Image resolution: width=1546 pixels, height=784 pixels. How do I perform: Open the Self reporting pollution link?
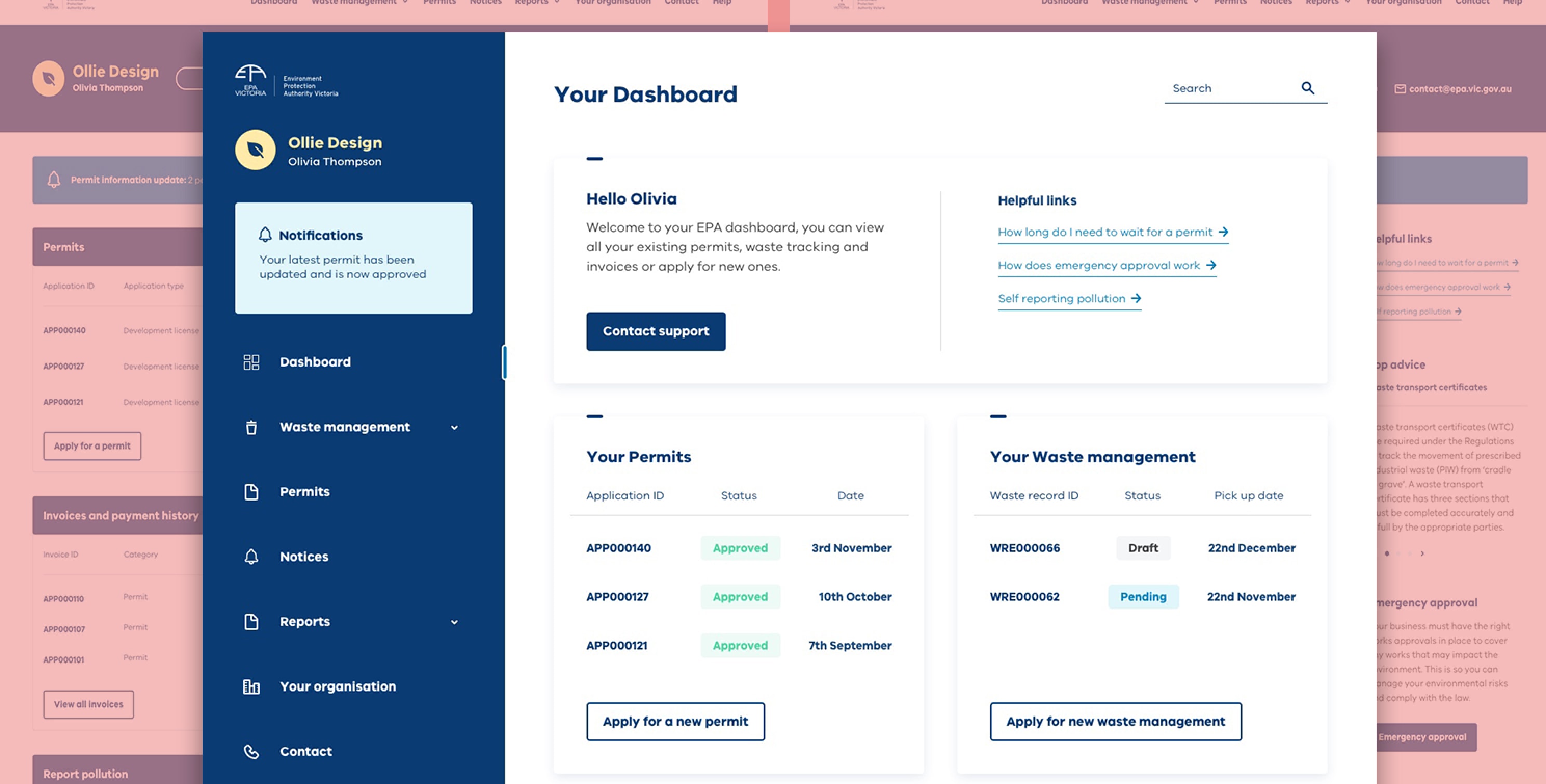pos(1069,299)
